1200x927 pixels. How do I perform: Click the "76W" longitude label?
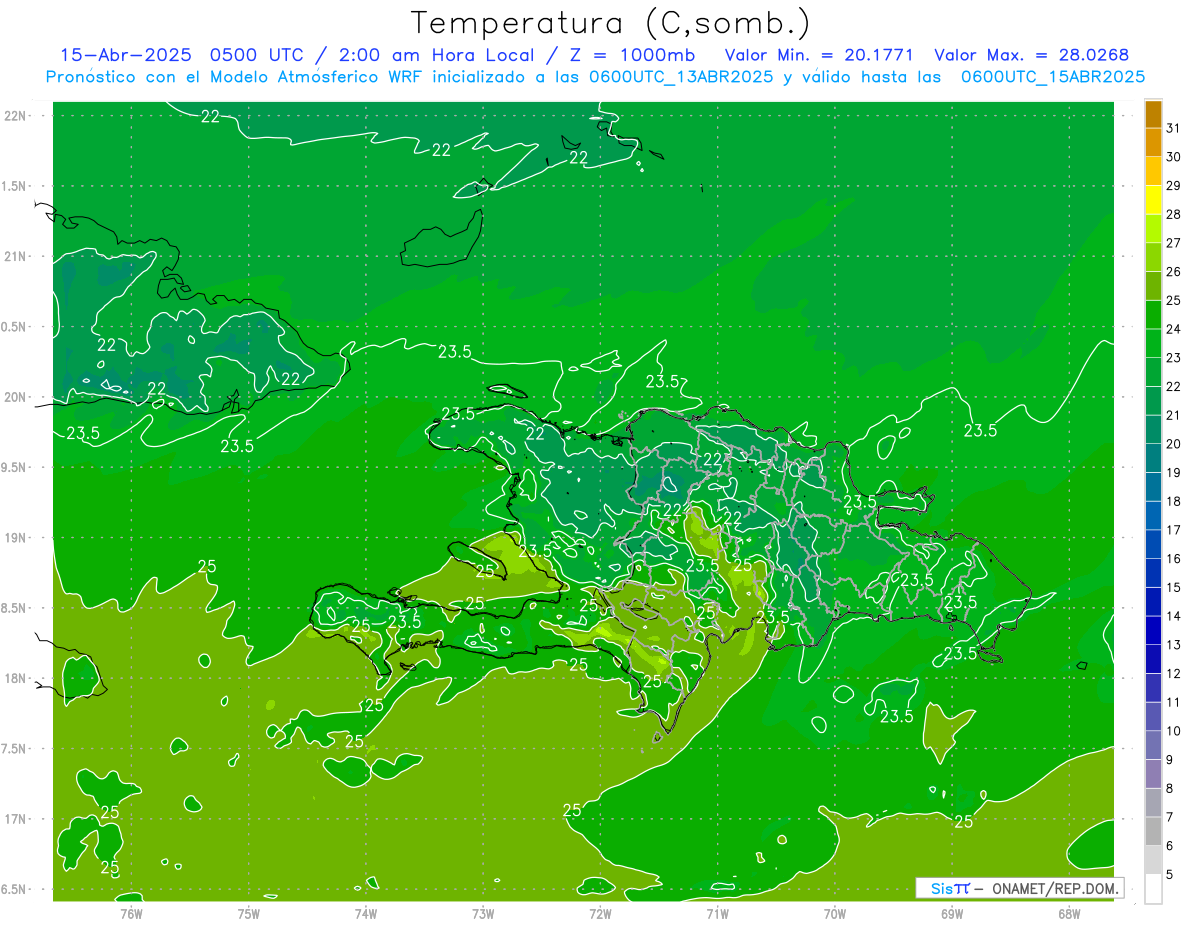(131, 913)
